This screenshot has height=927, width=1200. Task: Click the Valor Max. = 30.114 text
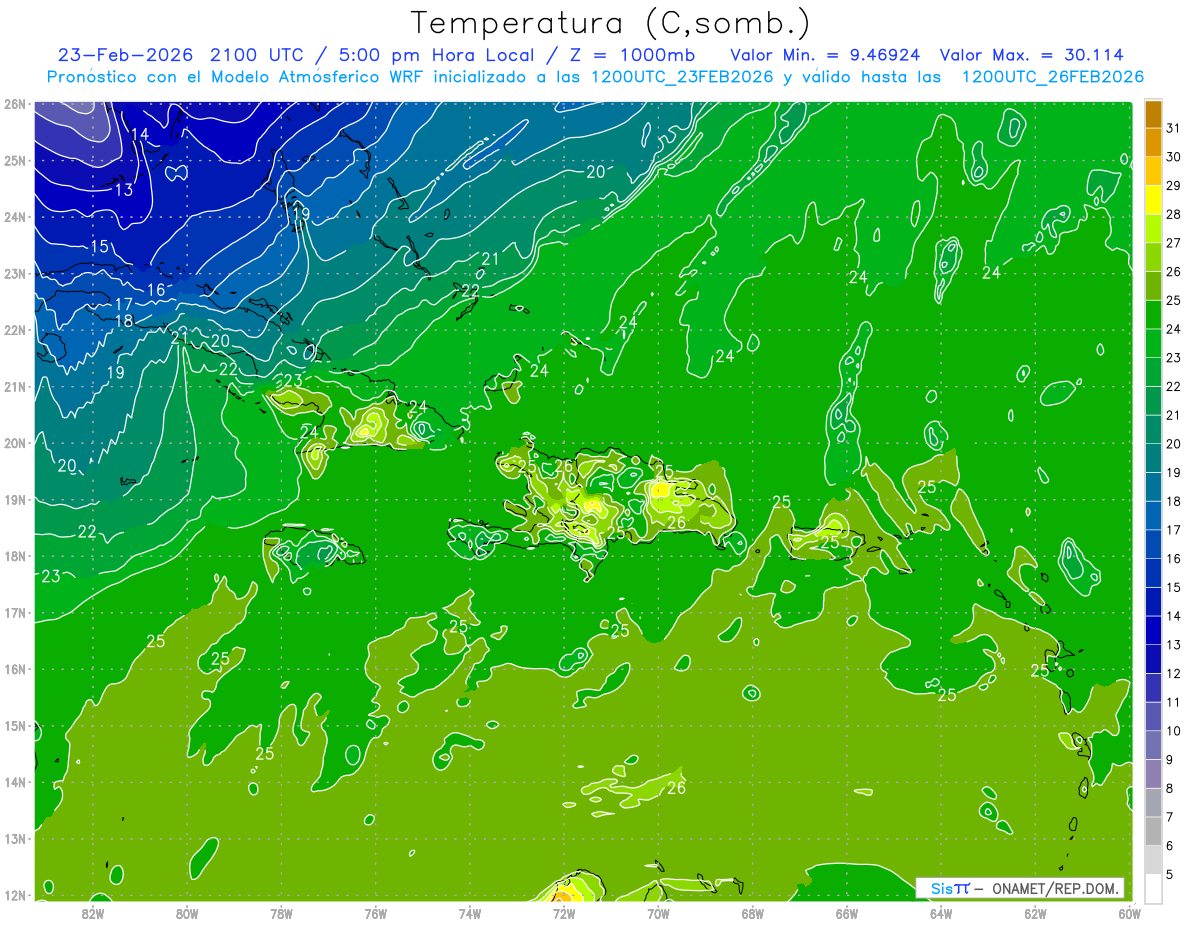pos(1033,55)
